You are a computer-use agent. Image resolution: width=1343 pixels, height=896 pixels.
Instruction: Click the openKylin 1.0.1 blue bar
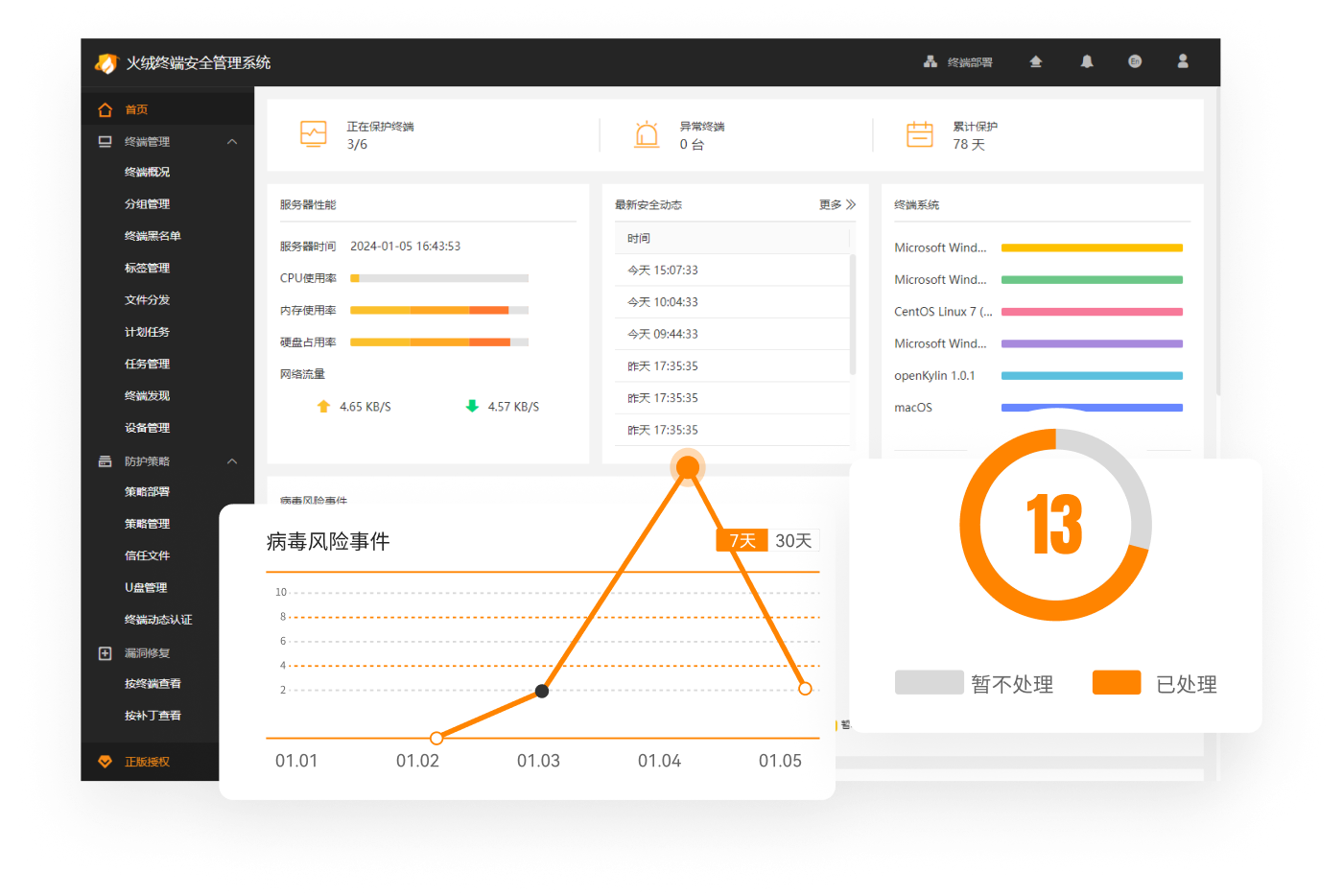pyautogui.click(x=1092, y=376)
